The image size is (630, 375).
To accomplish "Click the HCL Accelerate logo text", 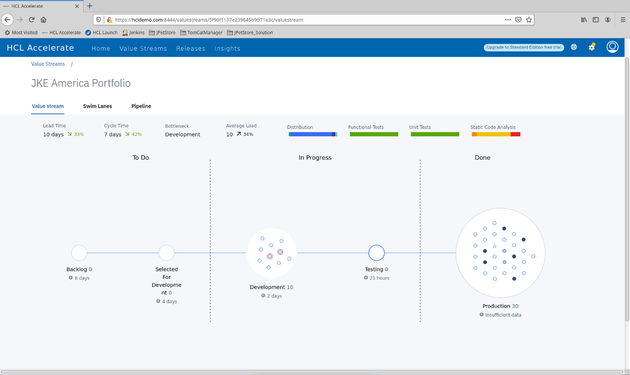I will (x=40, y=48).
